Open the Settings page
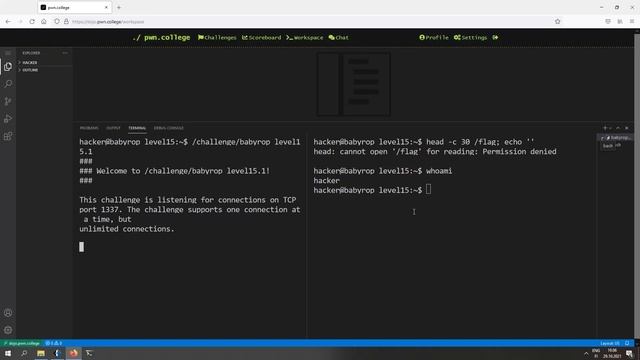The height and width of the screenshot is (360, 640). 470,38
